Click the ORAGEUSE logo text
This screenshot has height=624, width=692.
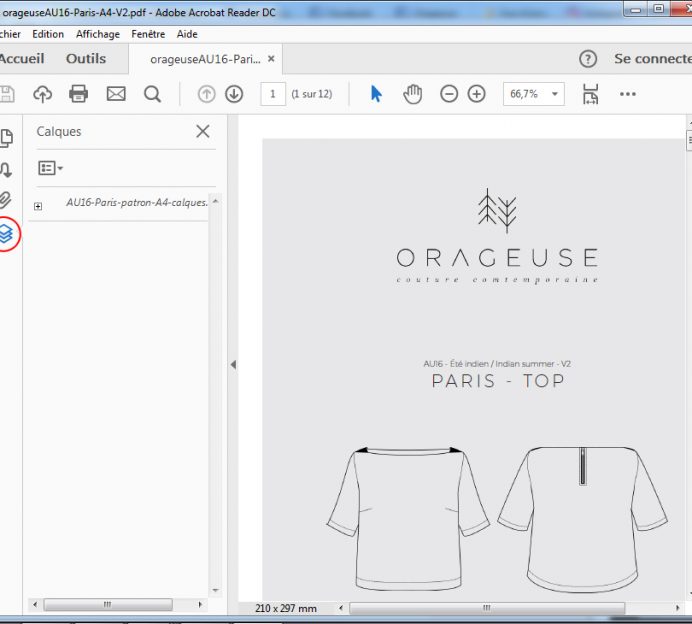click(x=497, y=258)
